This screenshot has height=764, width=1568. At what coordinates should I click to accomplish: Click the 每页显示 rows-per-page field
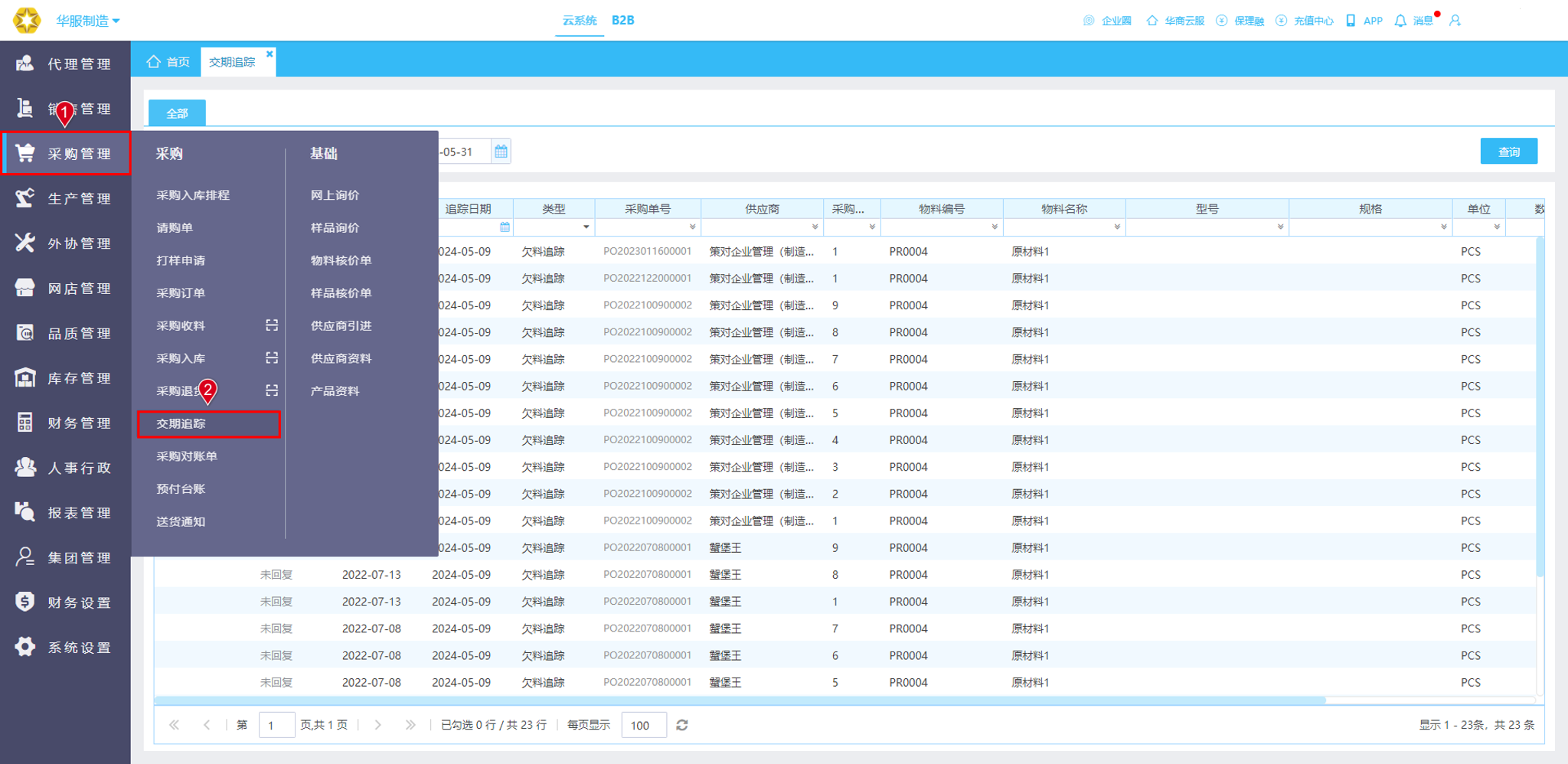click(x=643, y=725)
